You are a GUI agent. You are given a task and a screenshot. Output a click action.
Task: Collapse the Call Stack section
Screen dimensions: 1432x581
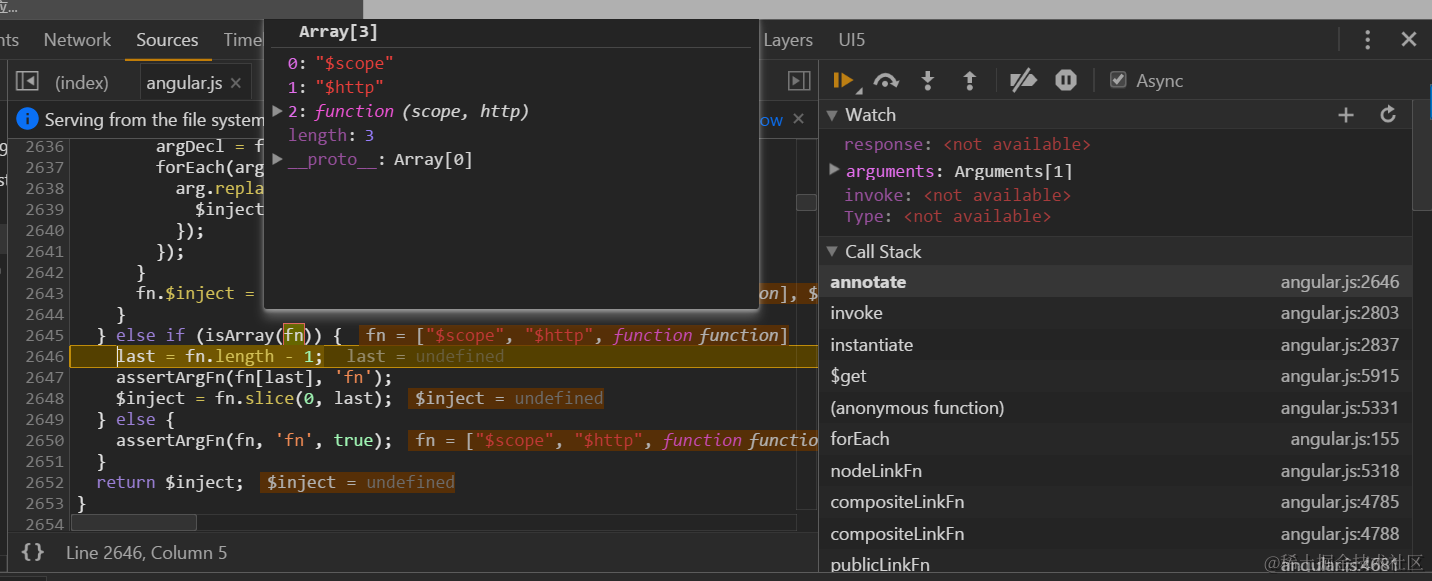pyautogui.click(x=831, y=252)
